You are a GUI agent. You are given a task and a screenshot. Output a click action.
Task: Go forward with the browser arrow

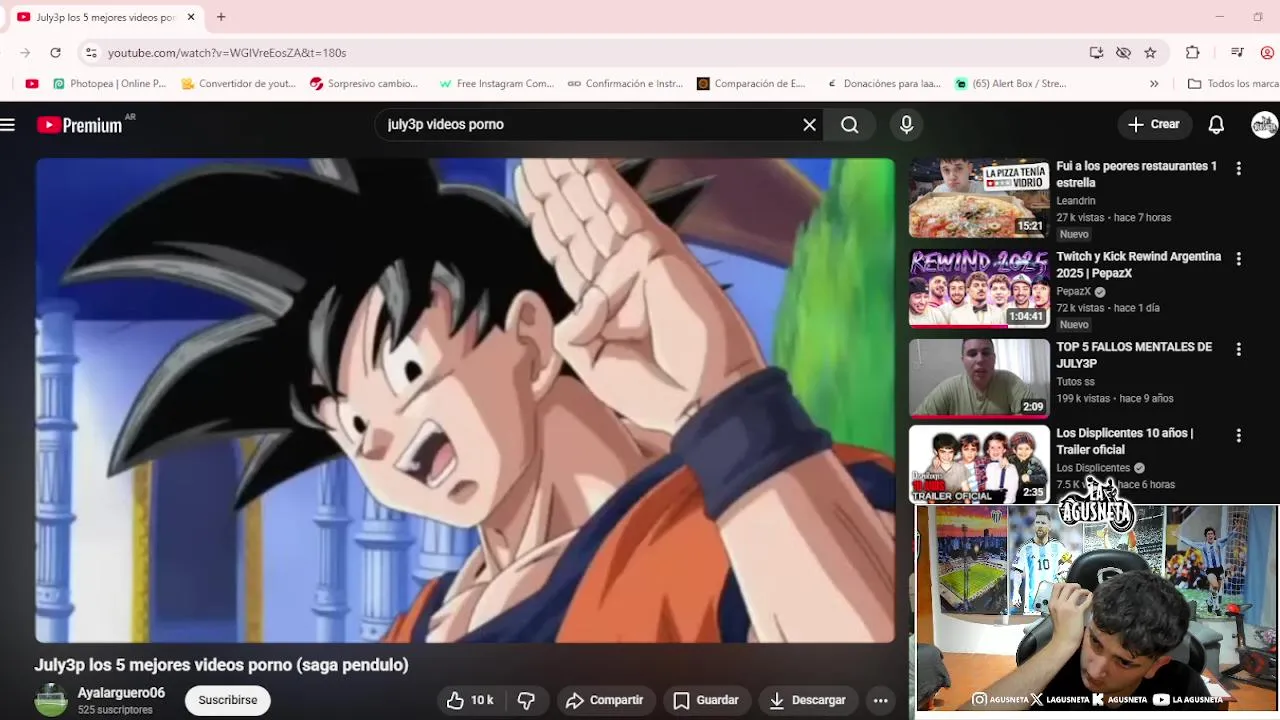point(25,53)
